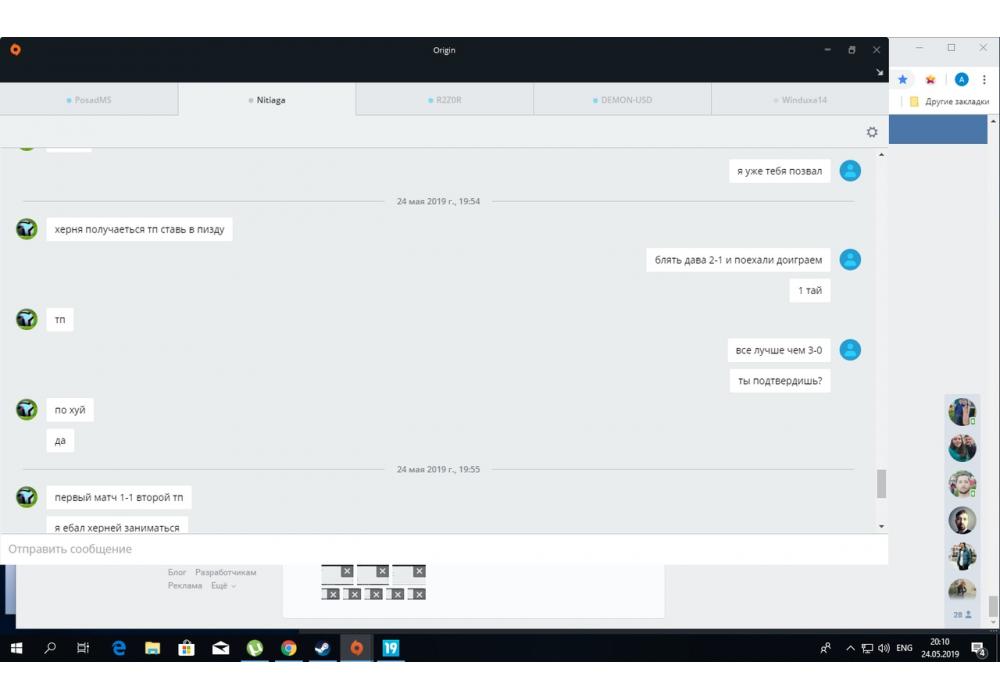Select message '1 тай'

[810, 290]
